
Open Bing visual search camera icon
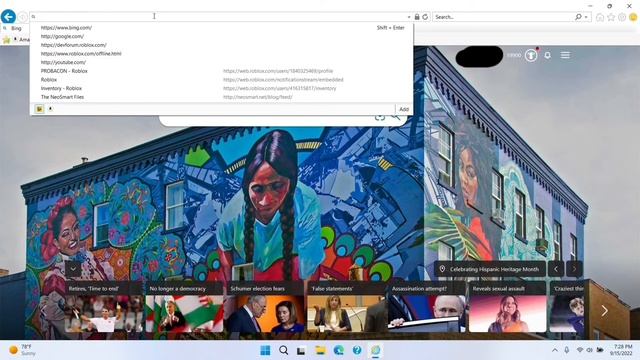coord(380,118)
